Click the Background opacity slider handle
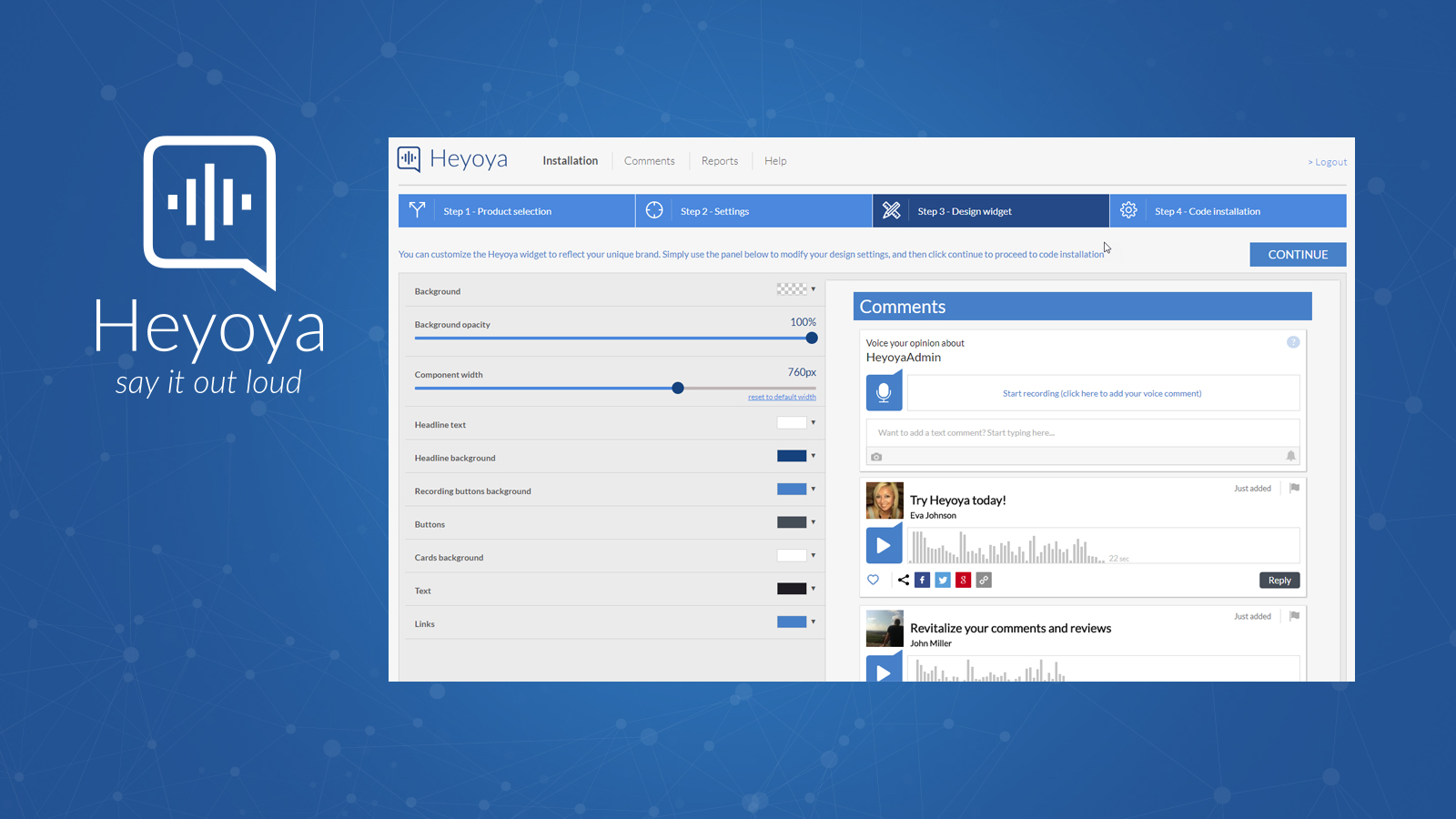This screenshot has height=819, width=1456. tap(812, 338)
